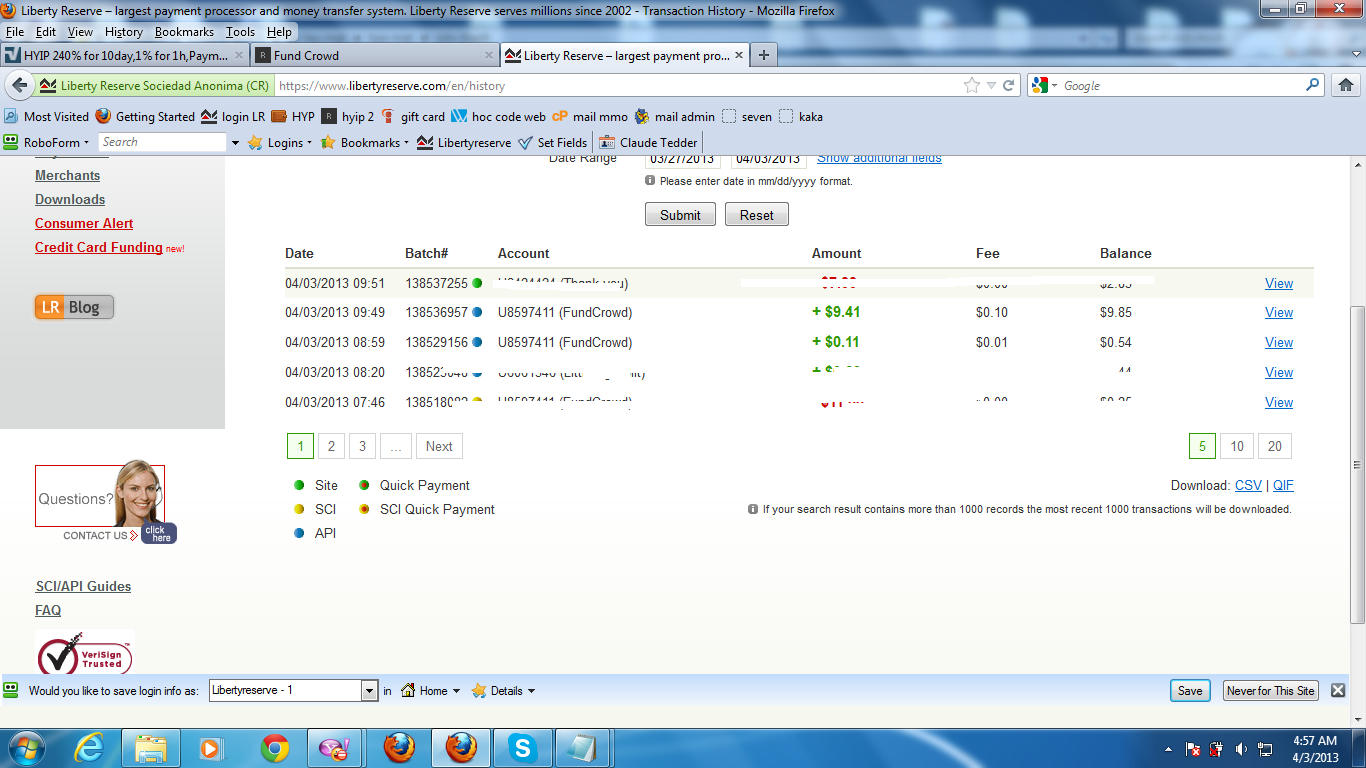1366x768 pixels.
Task: Open the hyip 2 bookmark
Action: point(348,117)
